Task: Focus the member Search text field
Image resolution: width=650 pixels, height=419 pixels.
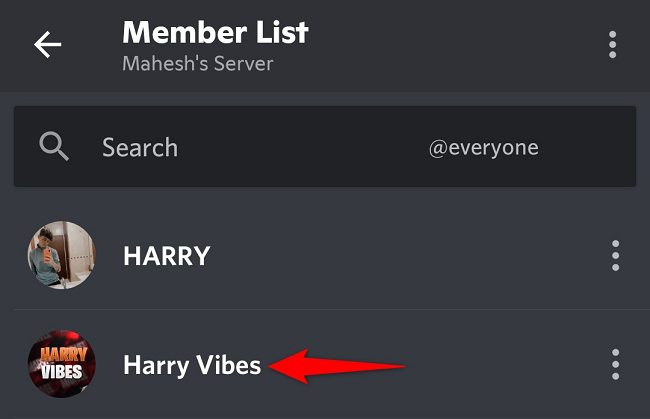Action: 140,148
